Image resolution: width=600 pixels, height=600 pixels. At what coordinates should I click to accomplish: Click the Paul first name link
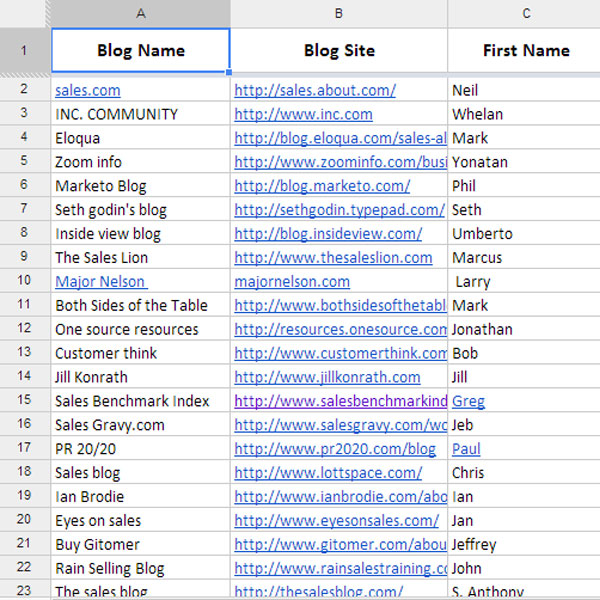pos(466,449)
